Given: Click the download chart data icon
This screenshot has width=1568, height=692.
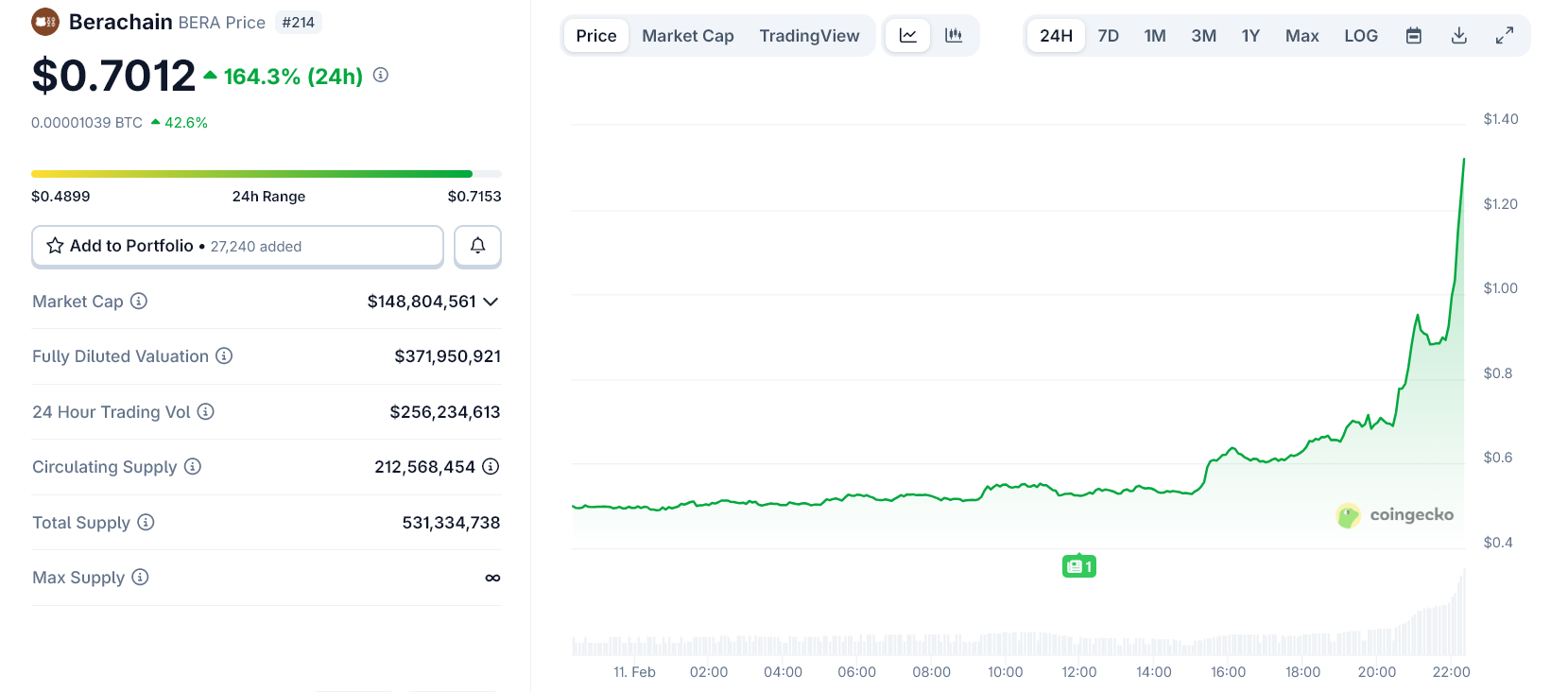Looking at the screenshot, I should 1459,36.
